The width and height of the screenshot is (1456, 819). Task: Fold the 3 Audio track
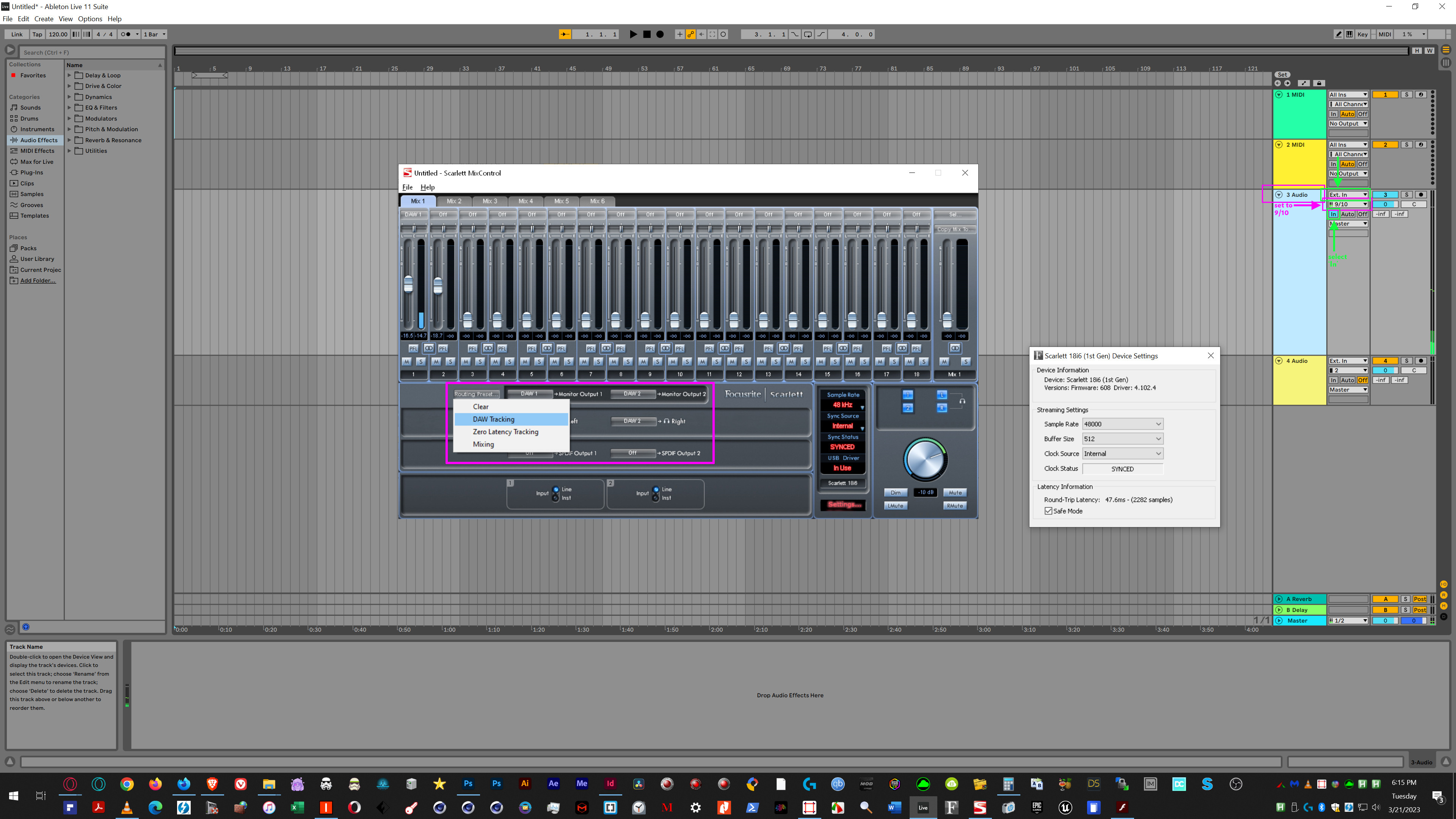click(1279, 195)
